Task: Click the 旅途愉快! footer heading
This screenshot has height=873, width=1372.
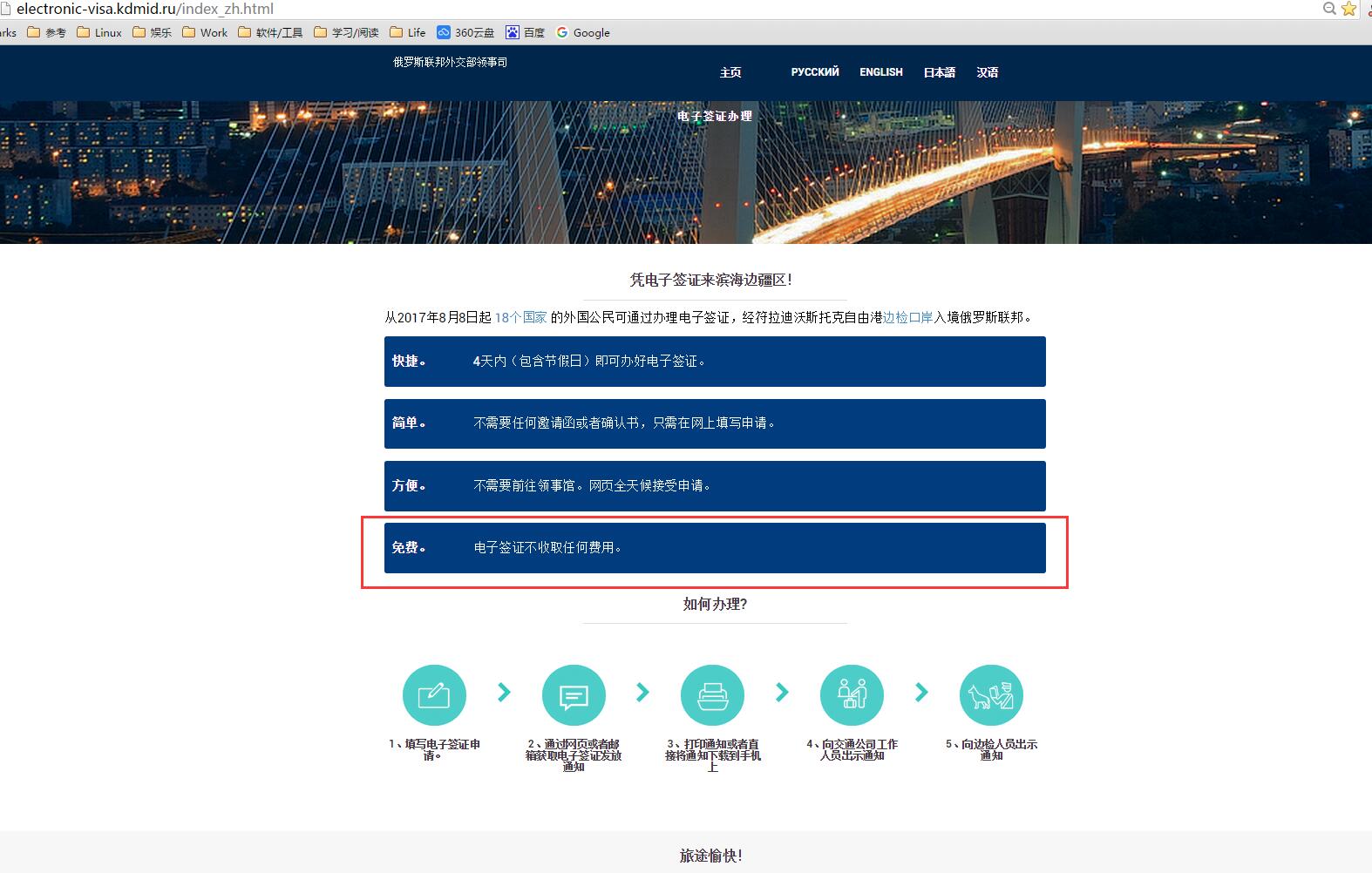Action: (711, 856)
